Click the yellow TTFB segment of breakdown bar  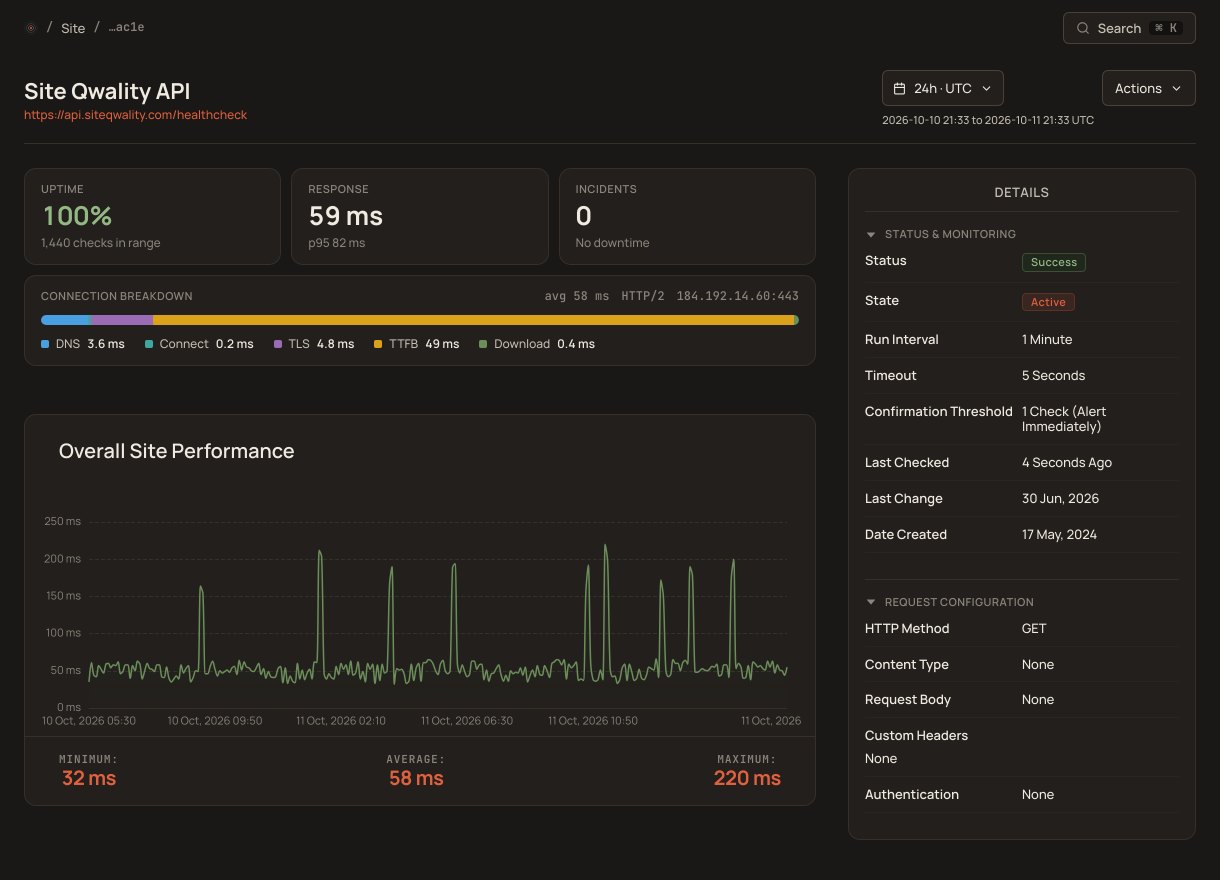tap(473, 320)
